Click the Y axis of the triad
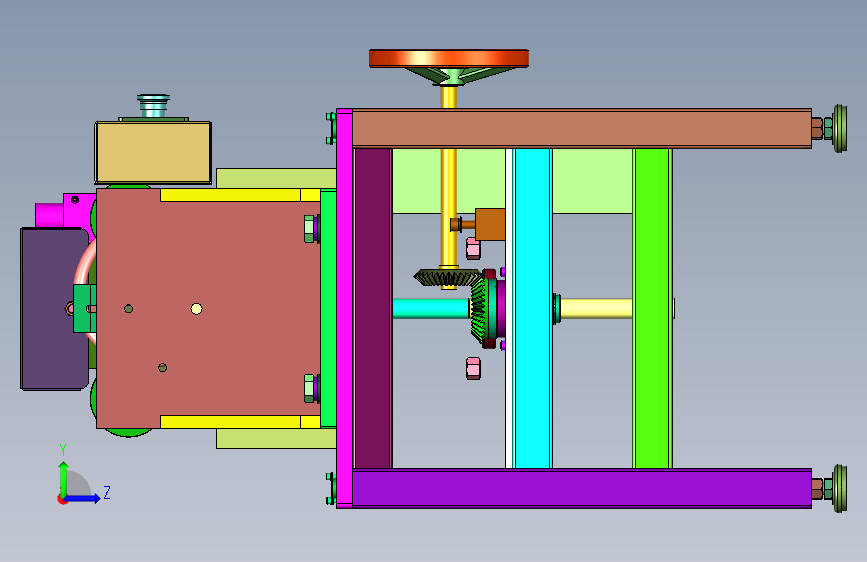867x562 pixels. [64, 477]
